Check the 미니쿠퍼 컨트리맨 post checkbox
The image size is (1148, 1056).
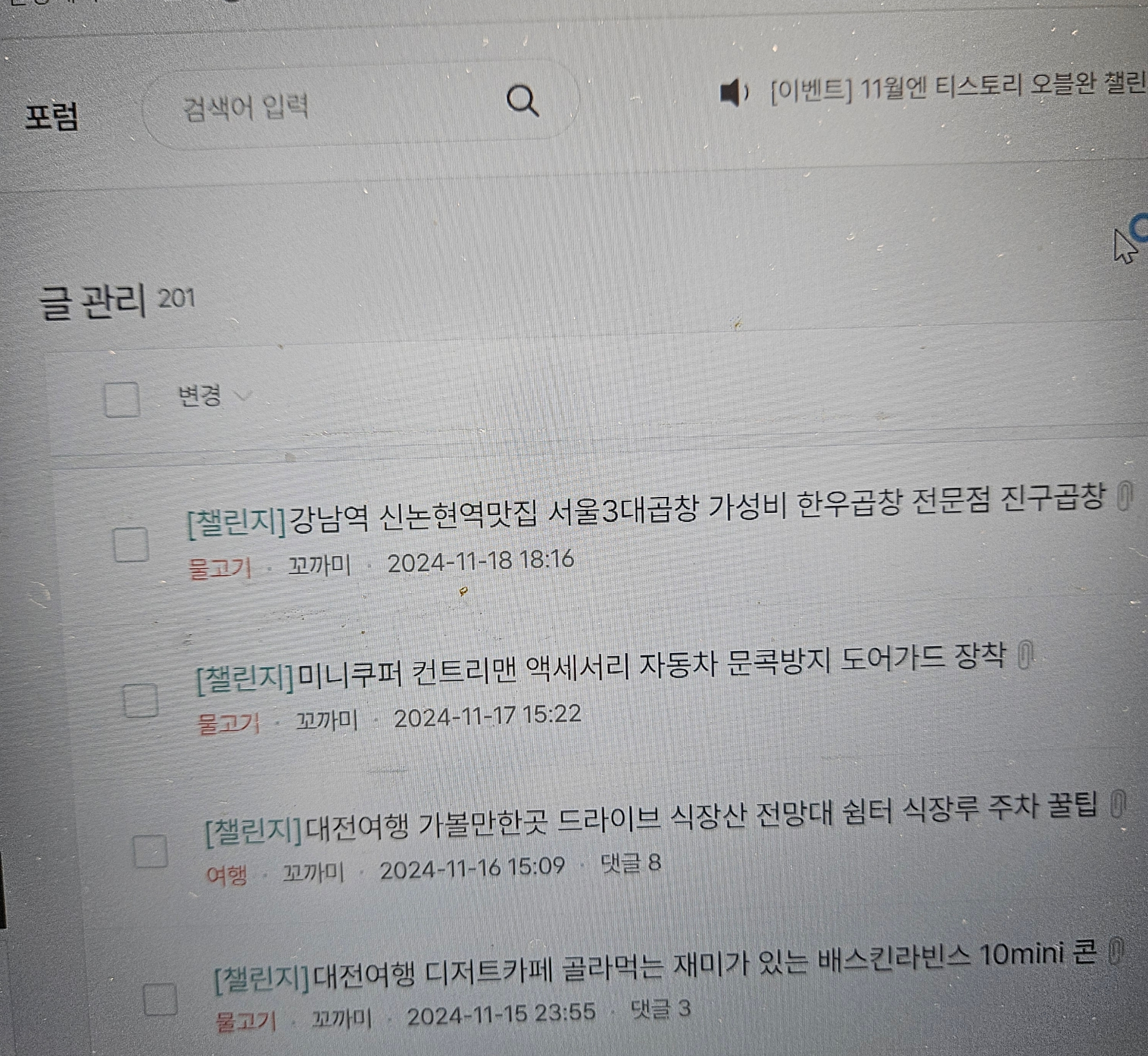pyautogui.click(x=141, y=700)
